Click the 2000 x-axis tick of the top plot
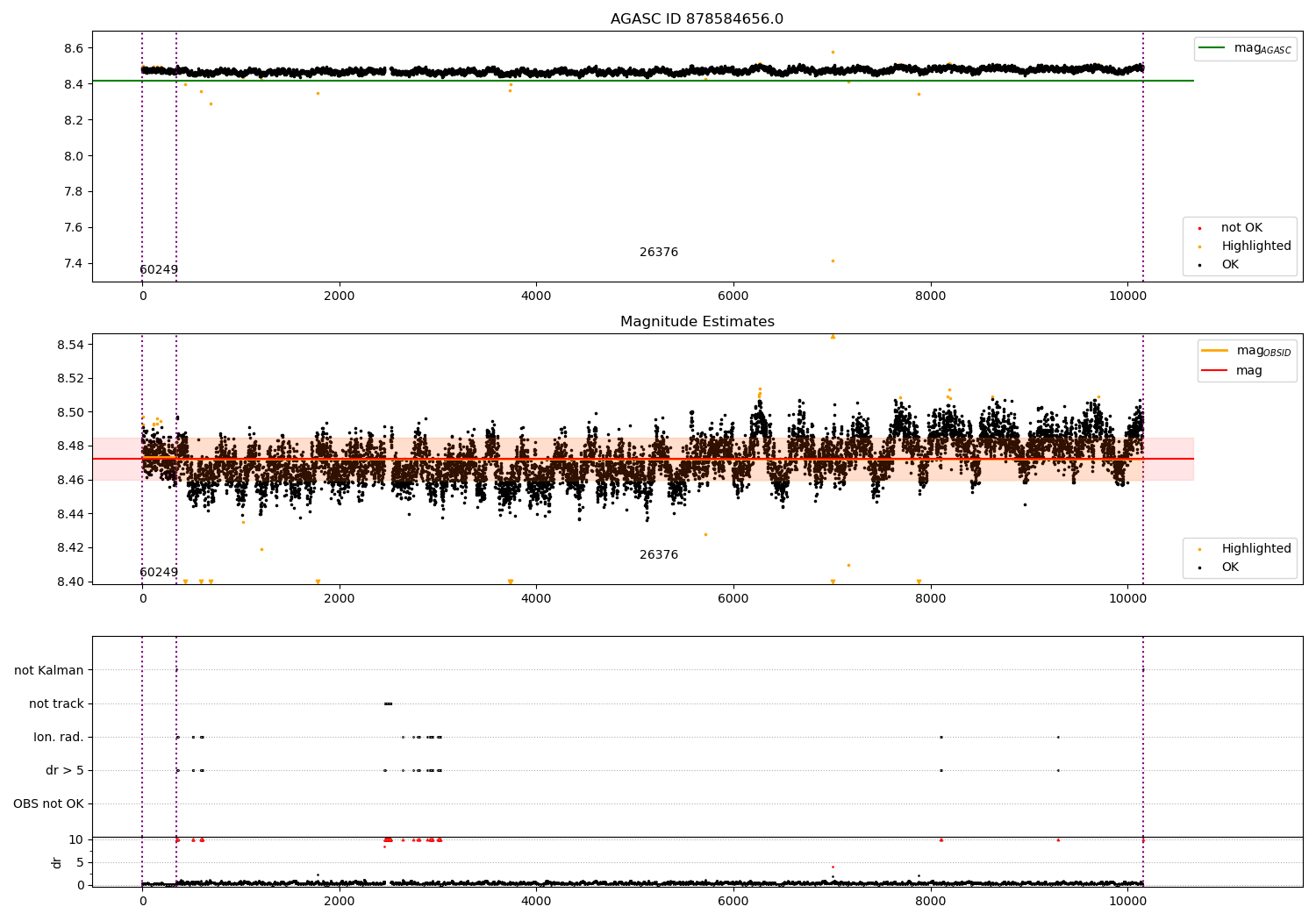Viewport: 1316px width, 921px height. tap(340, 296)
